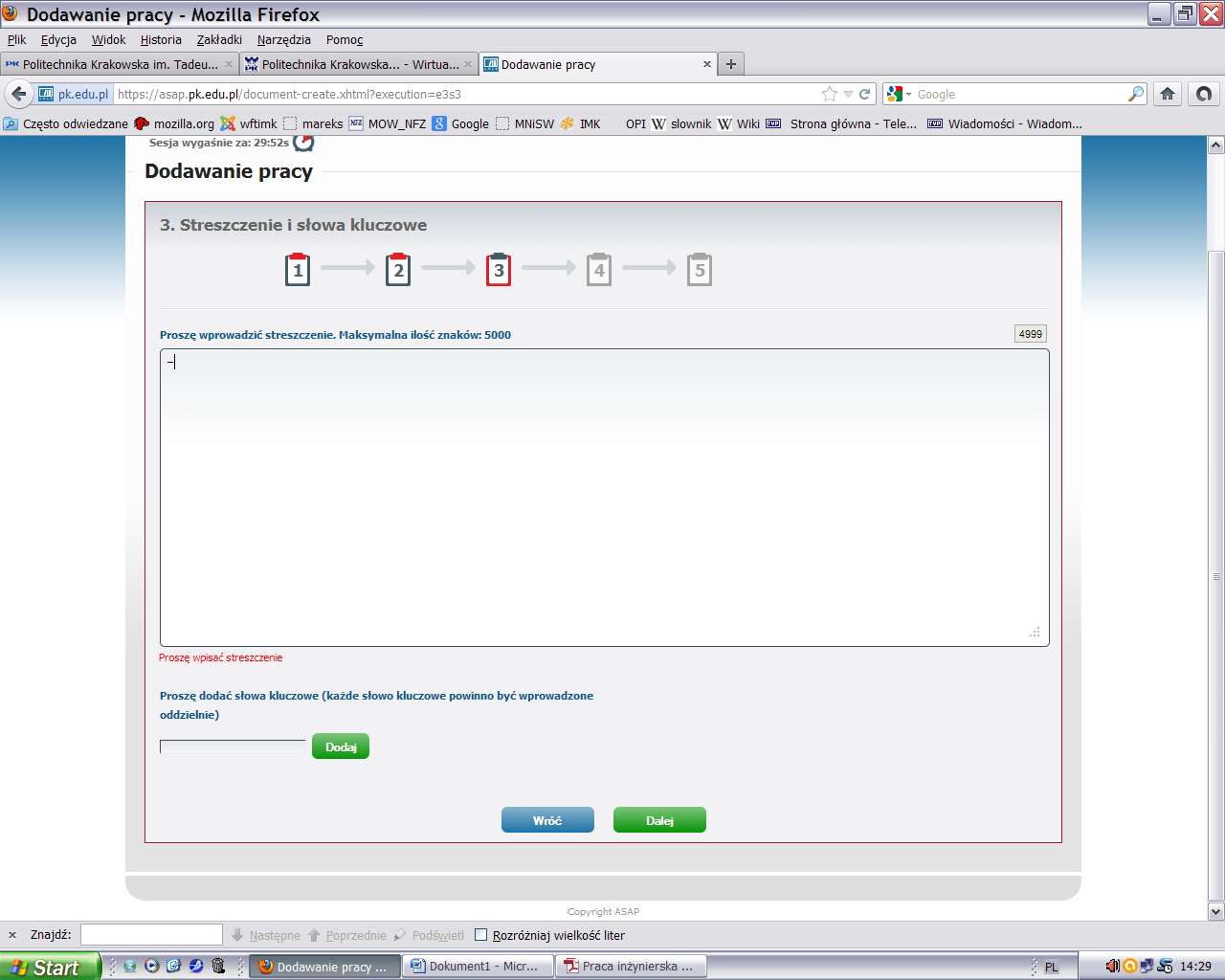This screenshot has height=980, width=1225.
Task: Open mozilla.org bookmark
Action: (174, 123)
